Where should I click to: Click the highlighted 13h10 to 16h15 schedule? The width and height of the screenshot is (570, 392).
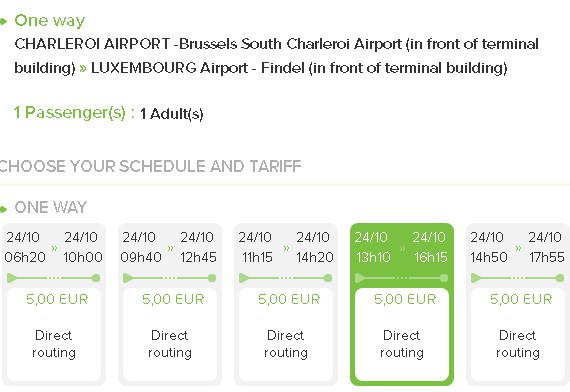coord(402,304)
